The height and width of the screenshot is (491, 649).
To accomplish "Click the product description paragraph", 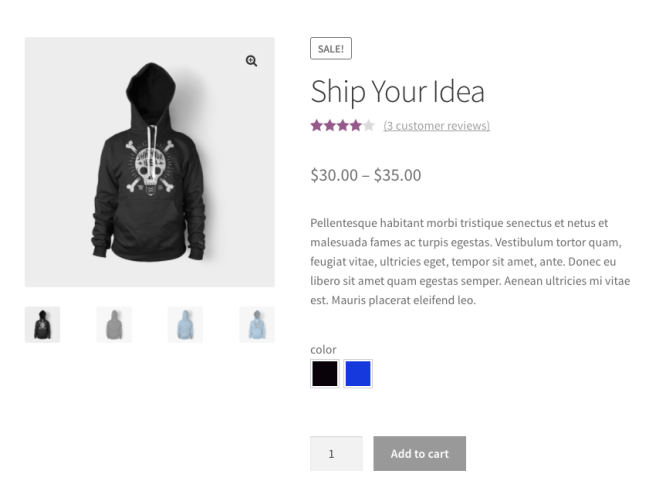I will click(470, 262).
